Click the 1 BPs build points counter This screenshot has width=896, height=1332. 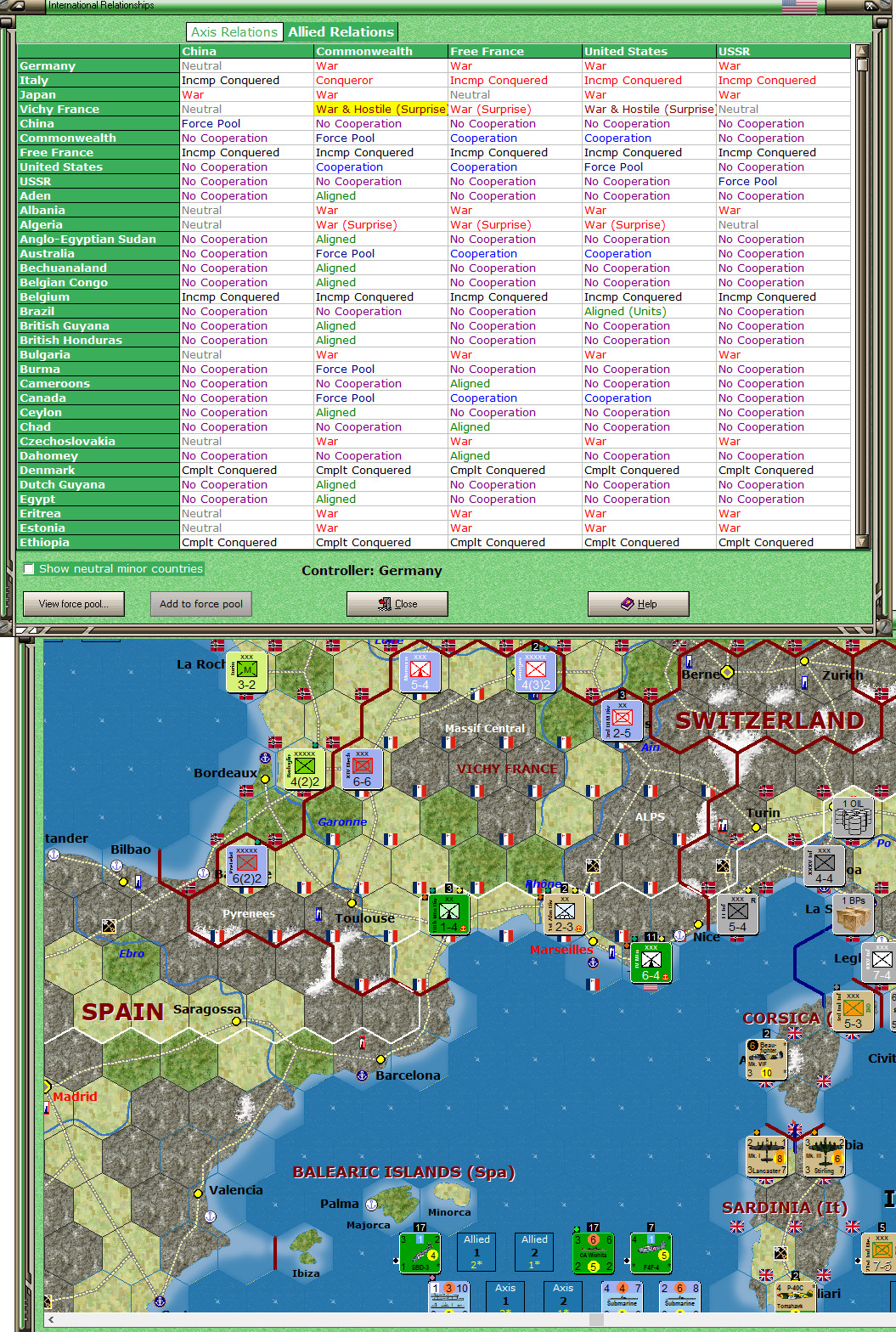(x=853, y=915)
